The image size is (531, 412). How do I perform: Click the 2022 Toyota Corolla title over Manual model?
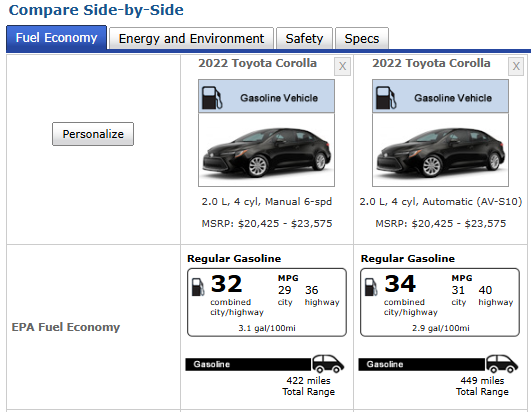click(257, 63)
